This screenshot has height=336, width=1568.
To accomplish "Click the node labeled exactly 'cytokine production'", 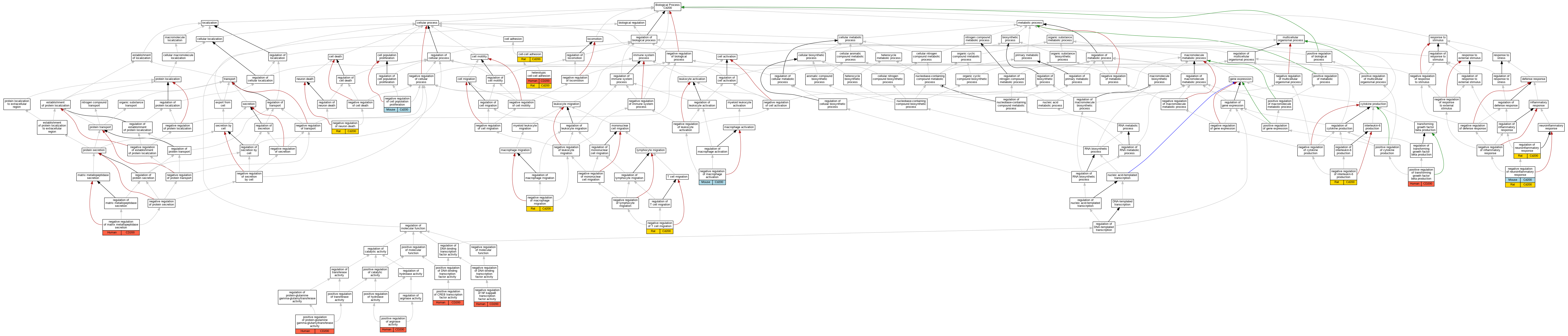I will (x=1373, y=104).
